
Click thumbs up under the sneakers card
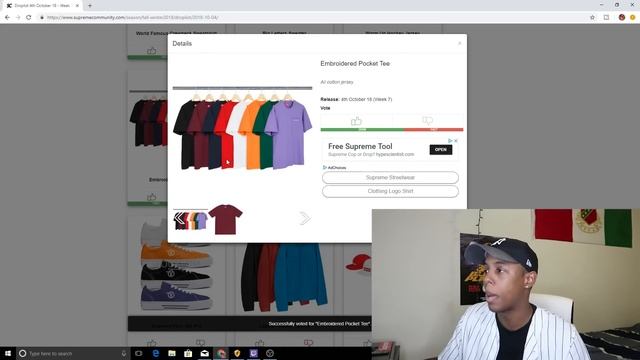pyautogui.click(x=152, y=343)
